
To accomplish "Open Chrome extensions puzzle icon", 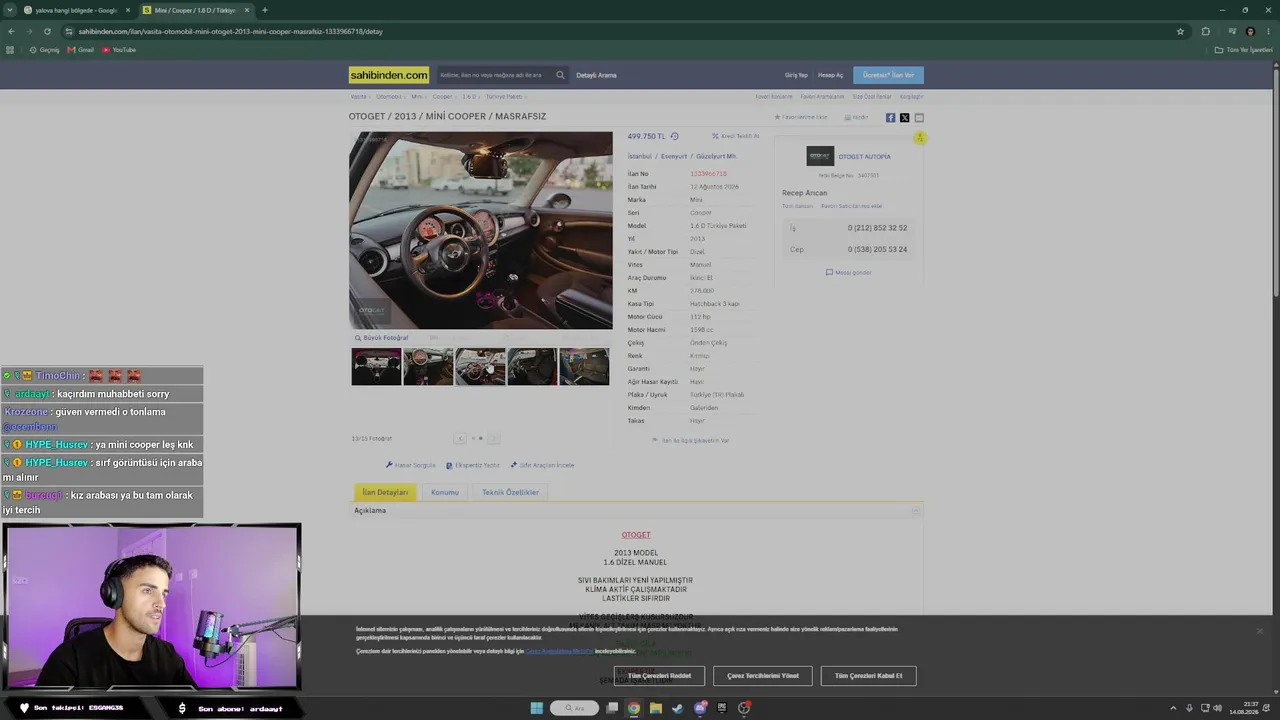I will (x=1205, y=31).
